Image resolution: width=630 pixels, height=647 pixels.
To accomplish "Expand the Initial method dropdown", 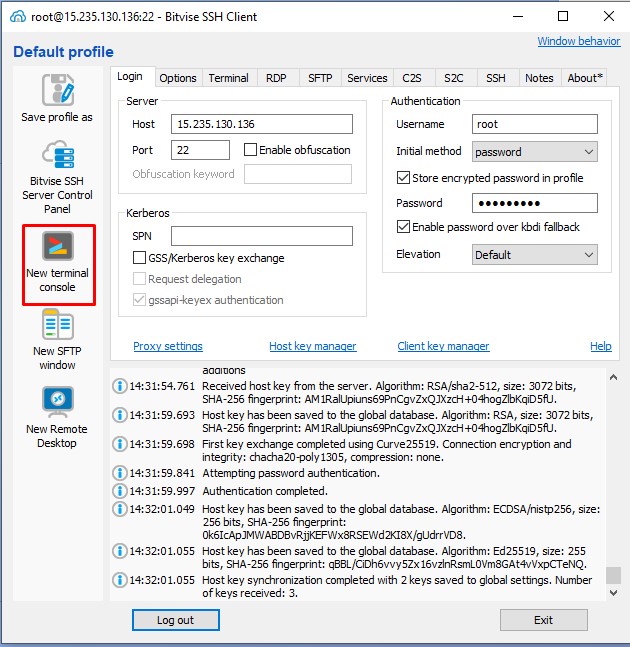I will [x=587, y=152].
